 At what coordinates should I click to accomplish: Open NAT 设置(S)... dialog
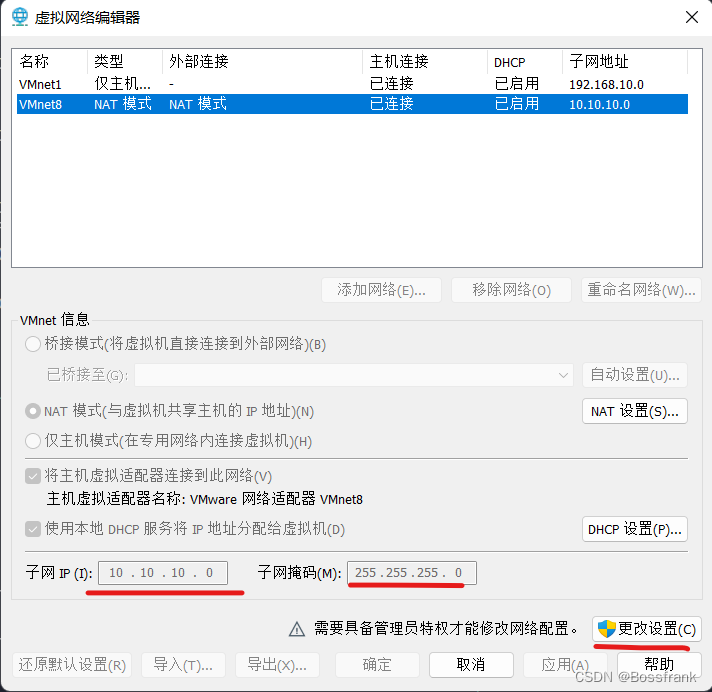[635, 411]
